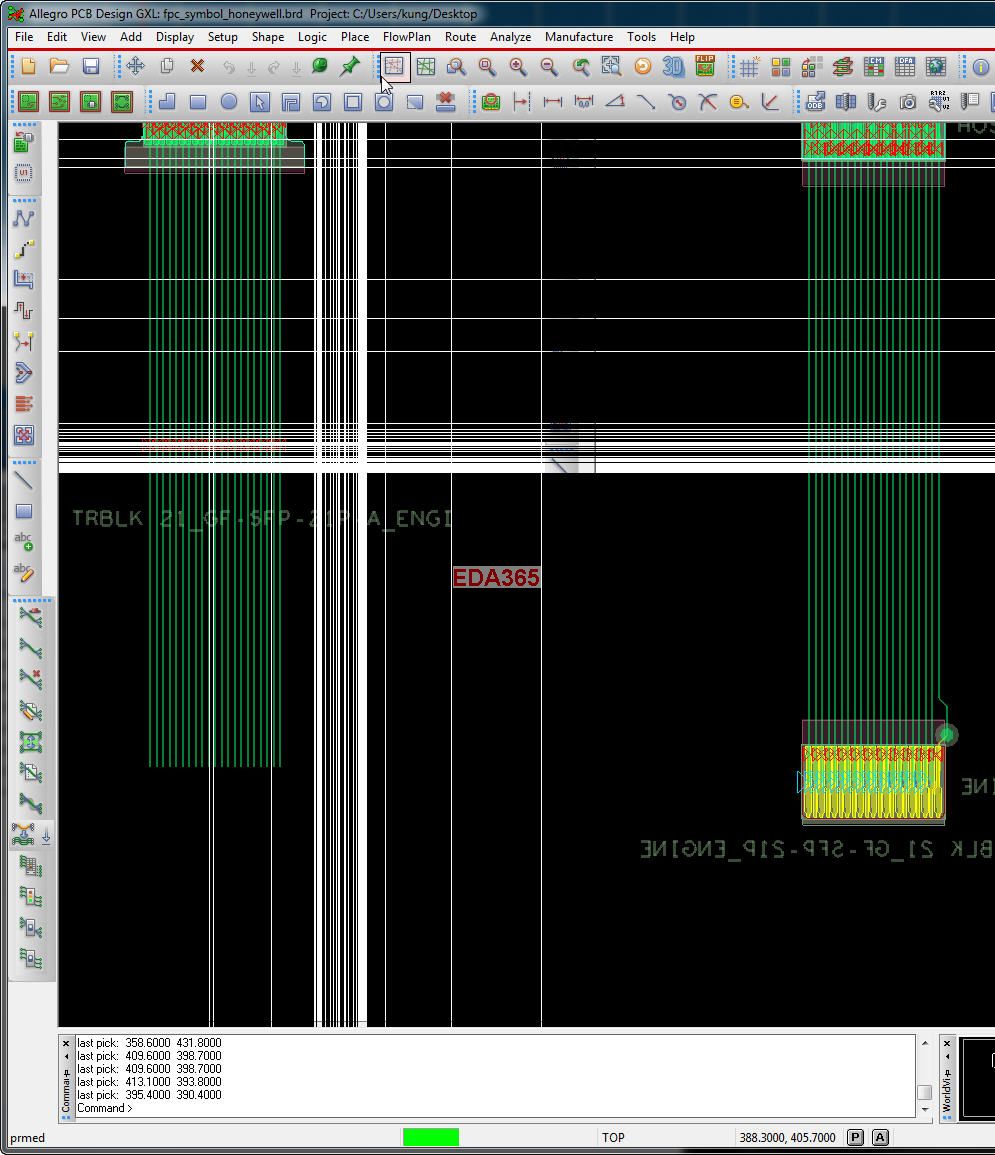Click the command window scroll down arrow

tap(925, 1109)
